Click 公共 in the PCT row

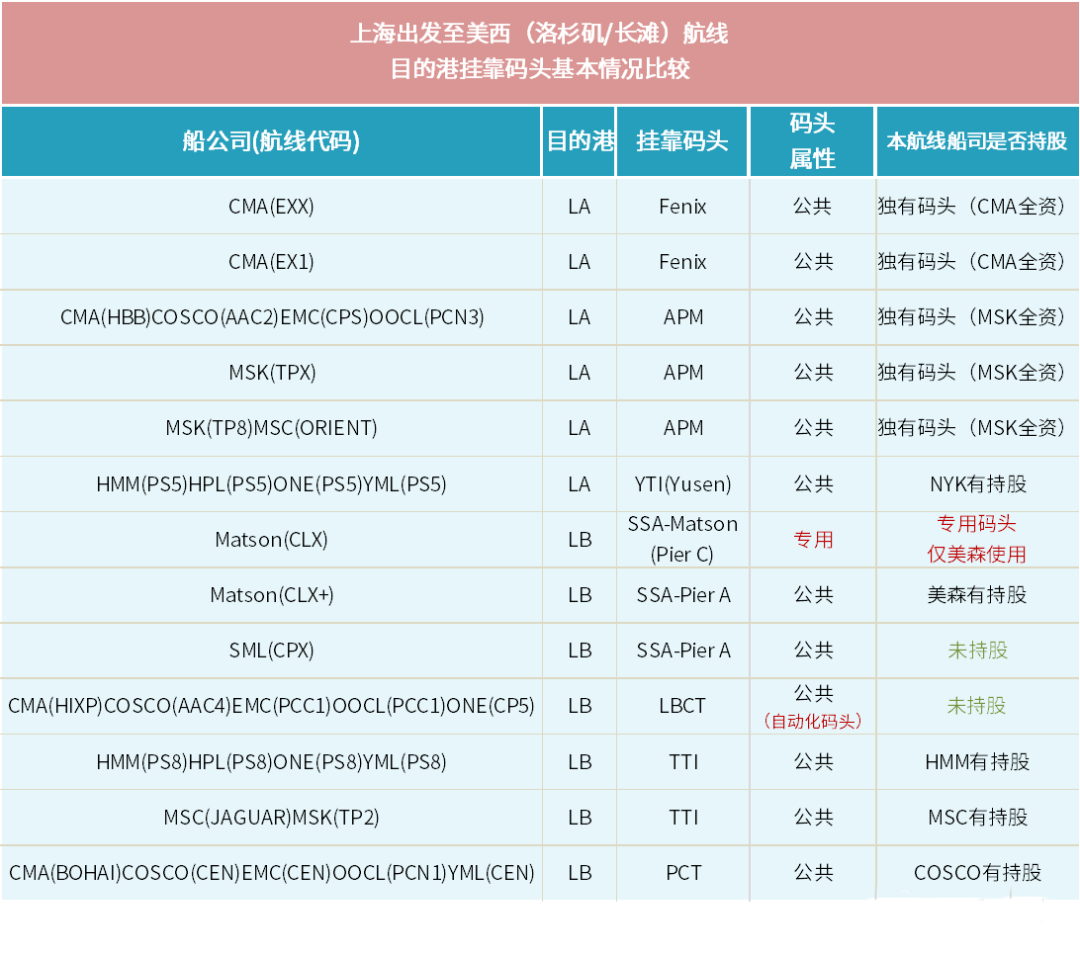(813, 873)
